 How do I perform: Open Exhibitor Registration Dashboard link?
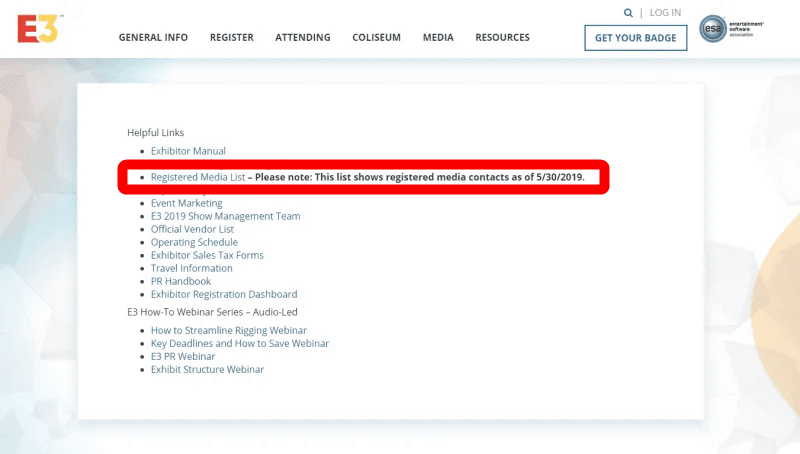click(224, 294)
